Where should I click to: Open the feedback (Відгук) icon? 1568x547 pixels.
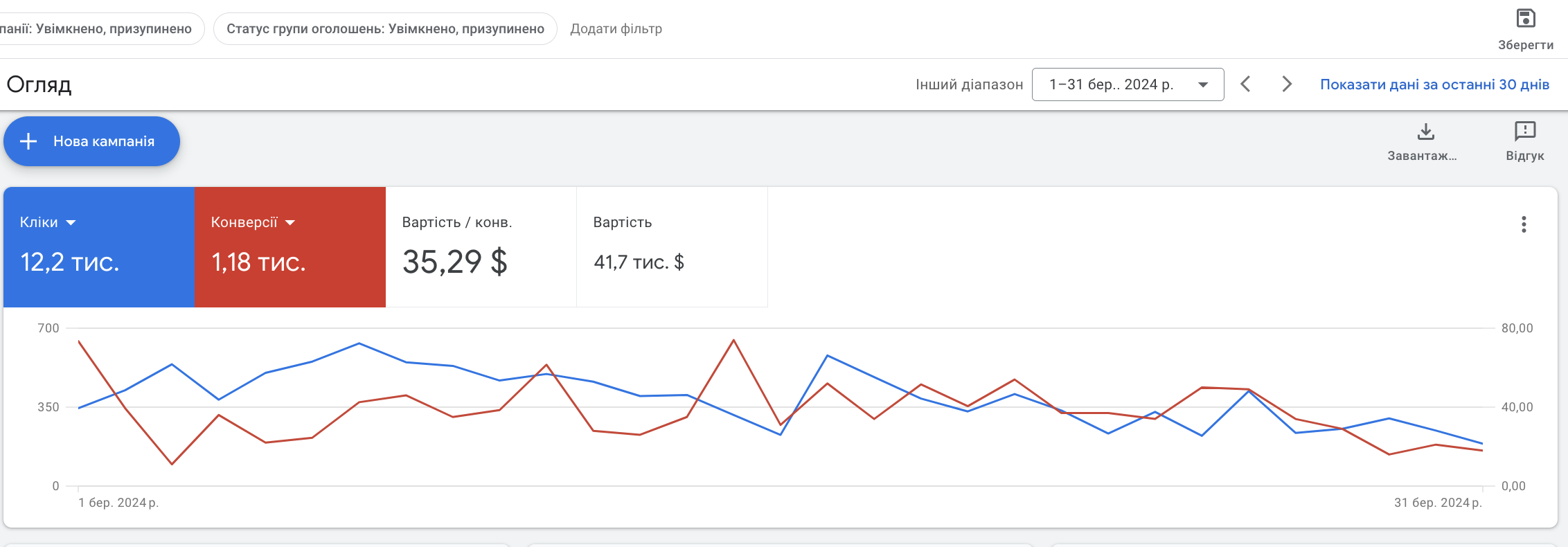pyautogui.click(x=1525, y=131)
